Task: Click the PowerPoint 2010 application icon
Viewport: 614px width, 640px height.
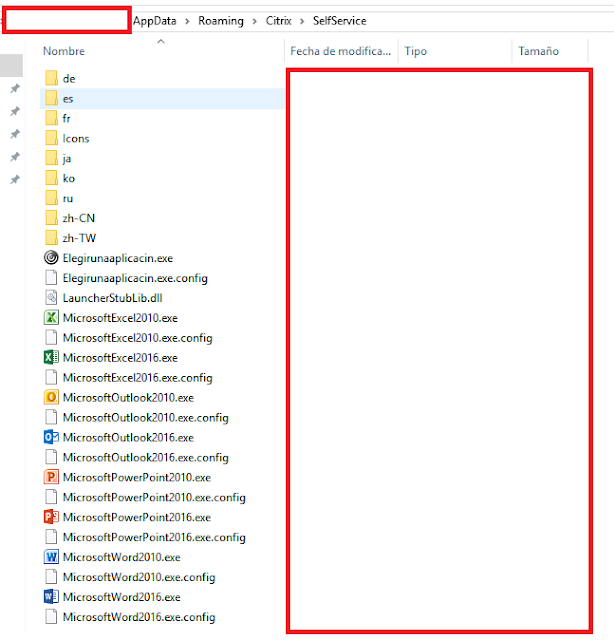Action: 51,477
